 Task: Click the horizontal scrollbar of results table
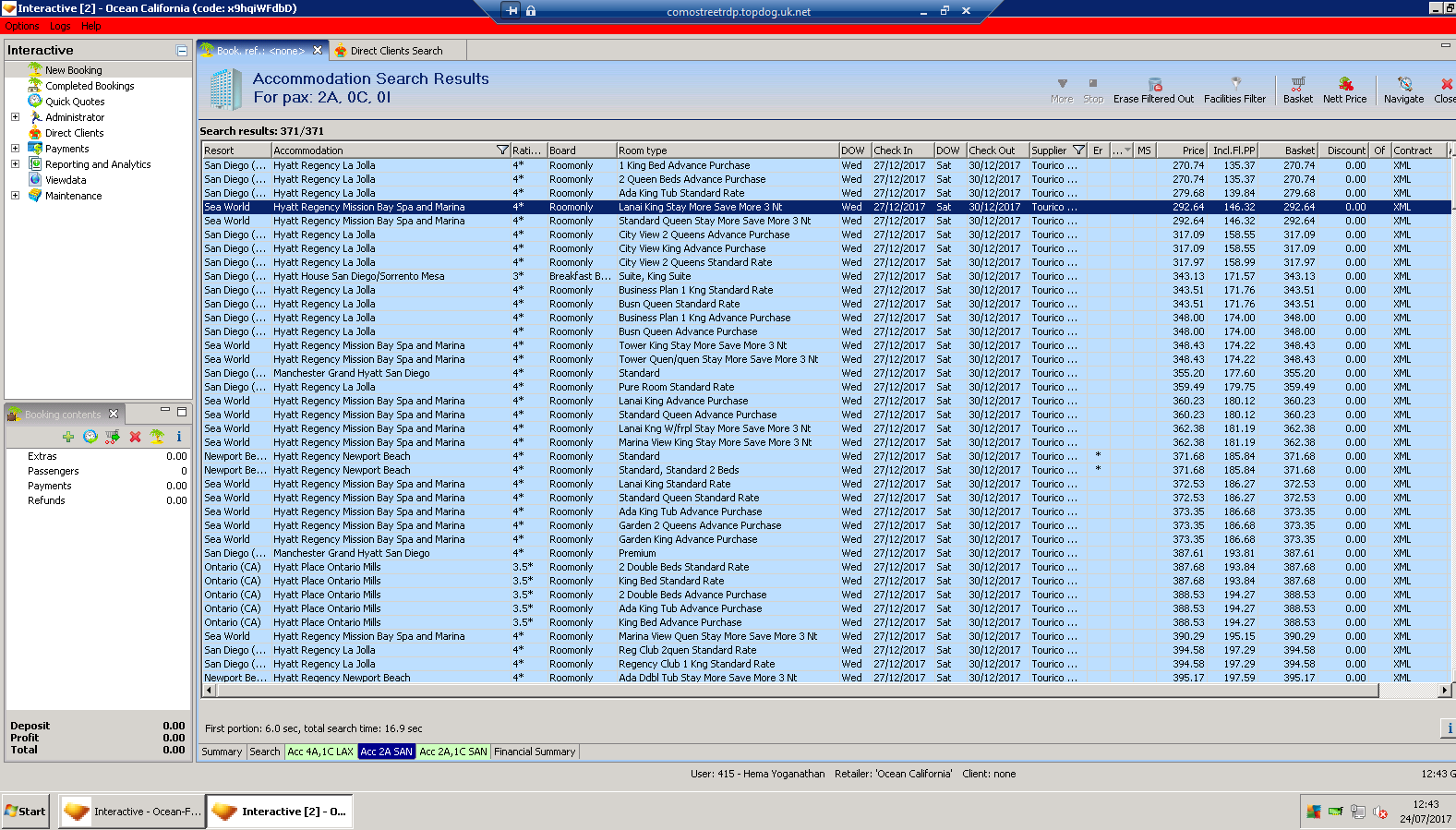pos(798,690)
